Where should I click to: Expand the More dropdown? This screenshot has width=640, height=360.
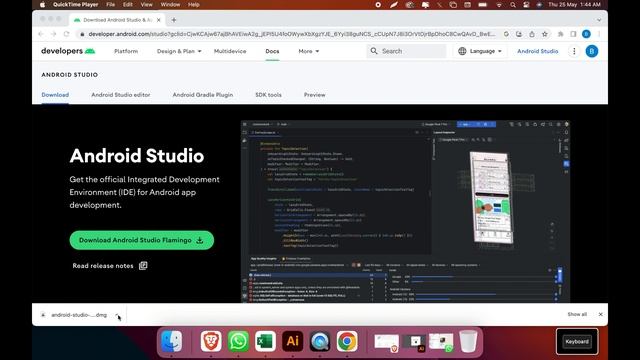pyautogui.click(x=309, y=51)
